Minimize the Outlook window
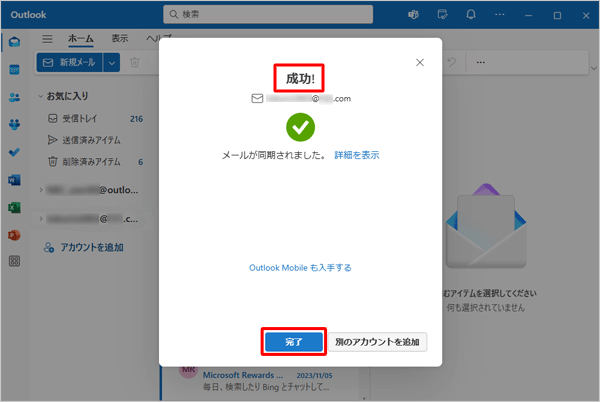The width and height of the screenshot is (600, 402). (528, 15)
